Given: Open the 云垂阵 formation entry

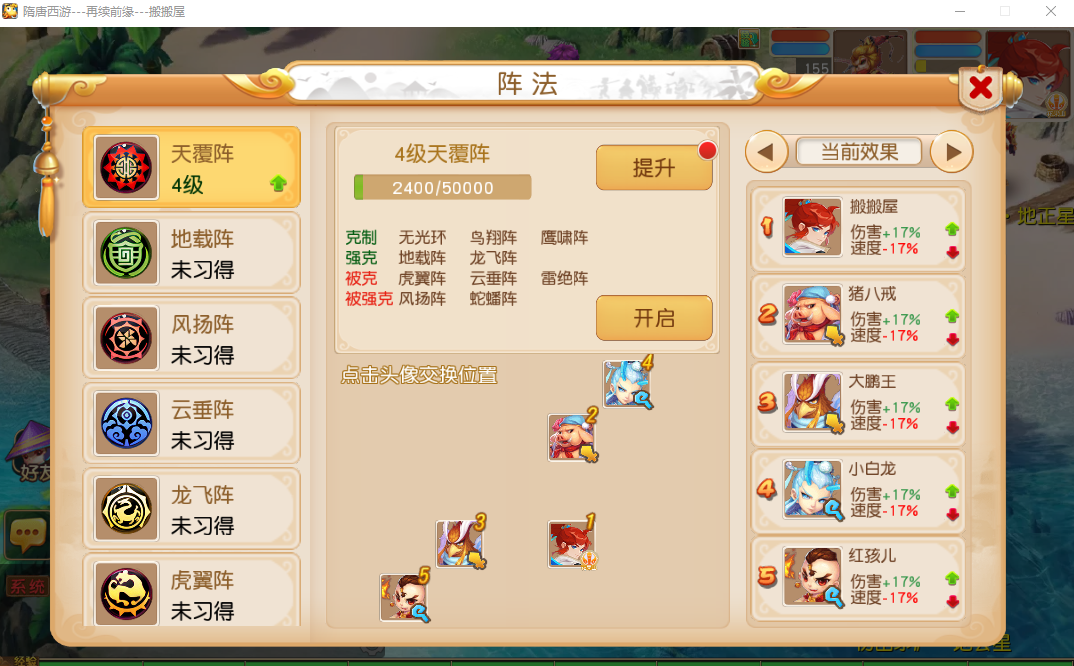Looking at the screenshot, I should point(192,423).
